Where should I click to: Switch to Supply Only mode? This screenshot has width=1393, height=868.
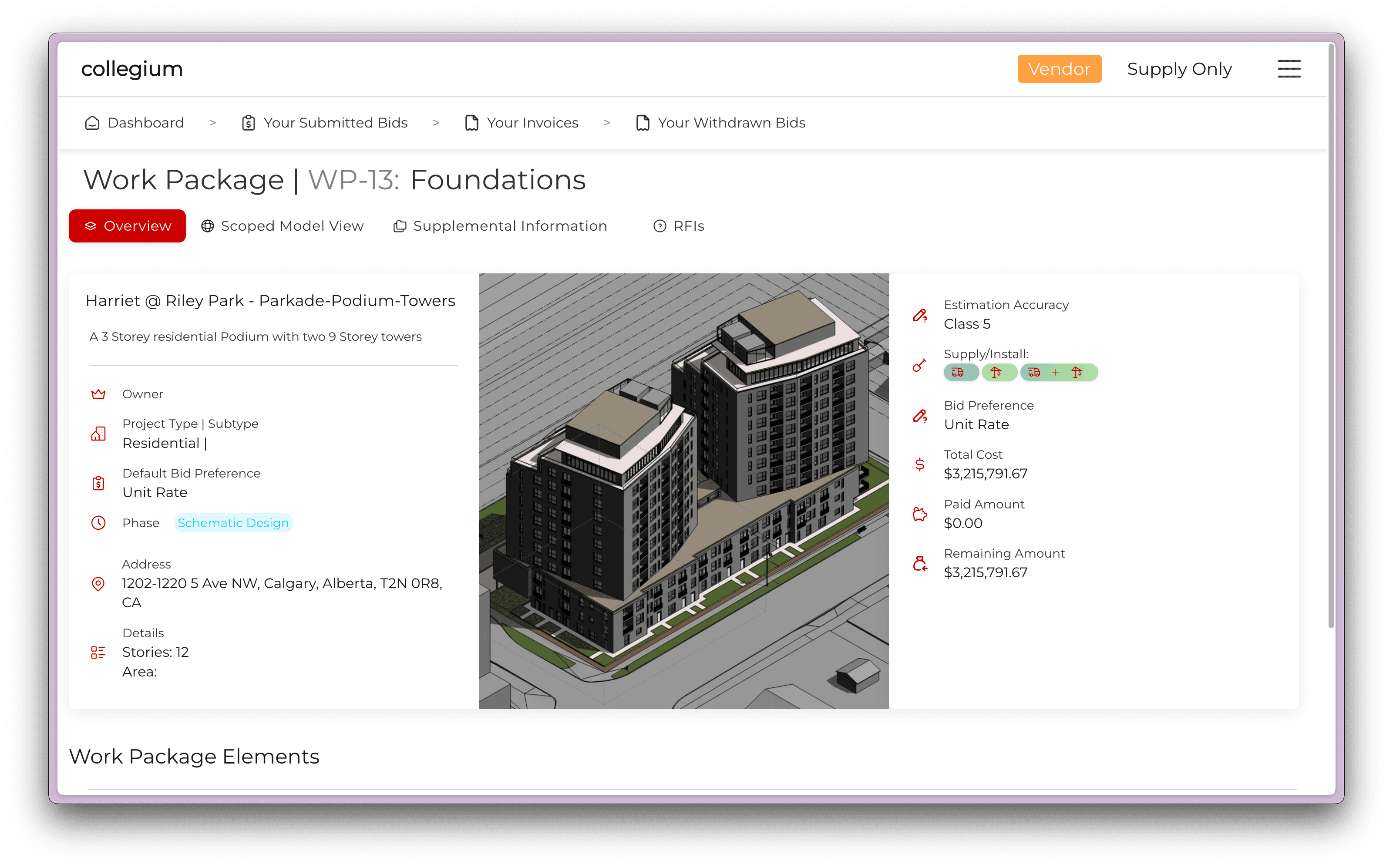[x=1179, y=68]
